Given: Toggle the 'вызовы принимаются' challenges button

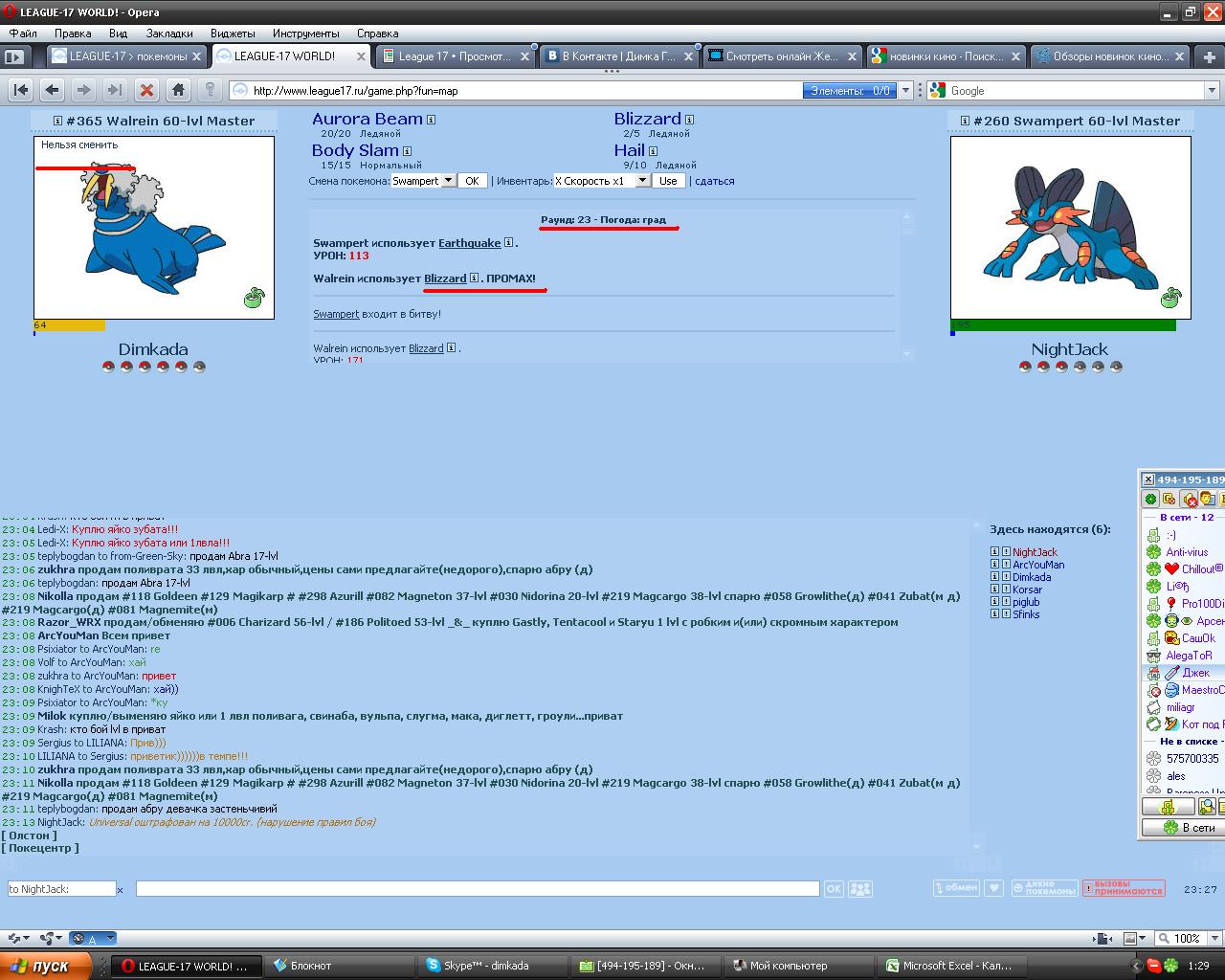Looking at the screenshot, I should [1124, 888].
